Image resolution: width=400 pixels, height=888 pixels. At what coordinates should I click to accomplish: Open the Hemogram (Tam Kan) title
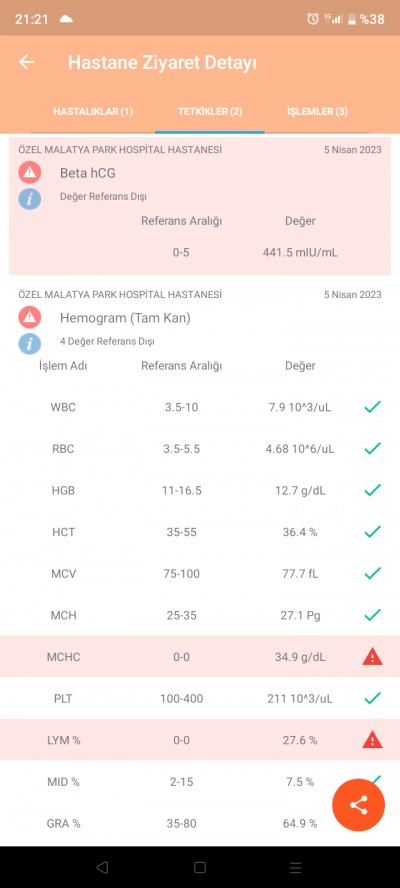click(125, 318)
